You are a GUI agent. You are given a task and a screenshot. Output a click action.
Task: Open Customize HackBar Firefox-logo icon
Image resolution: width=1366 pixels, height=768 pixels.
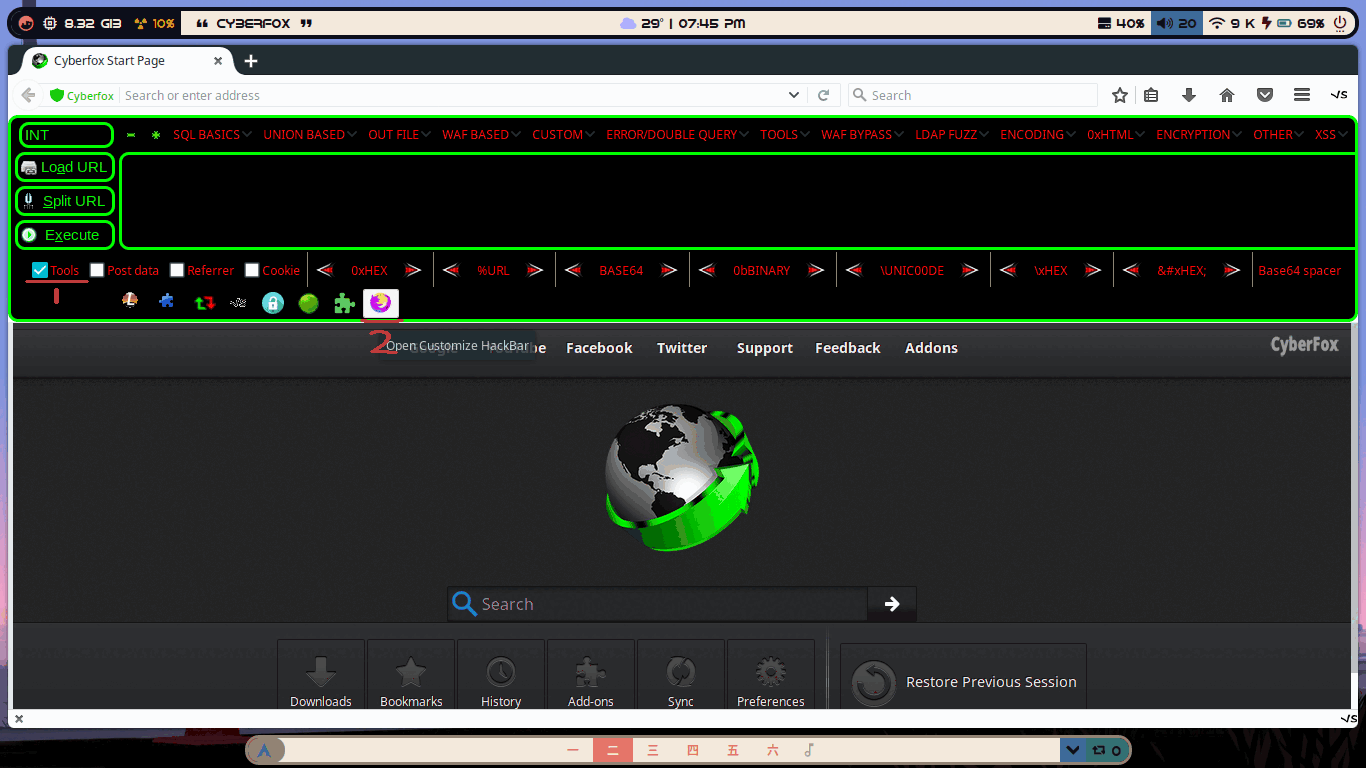pos(380,302)
